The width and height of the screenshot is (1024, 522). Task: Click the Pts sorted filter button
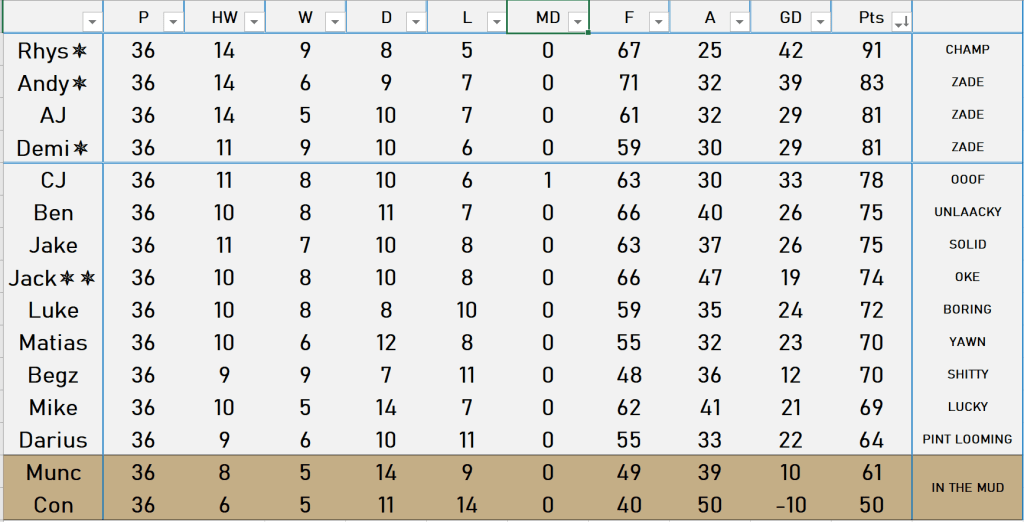coord(900,21)
